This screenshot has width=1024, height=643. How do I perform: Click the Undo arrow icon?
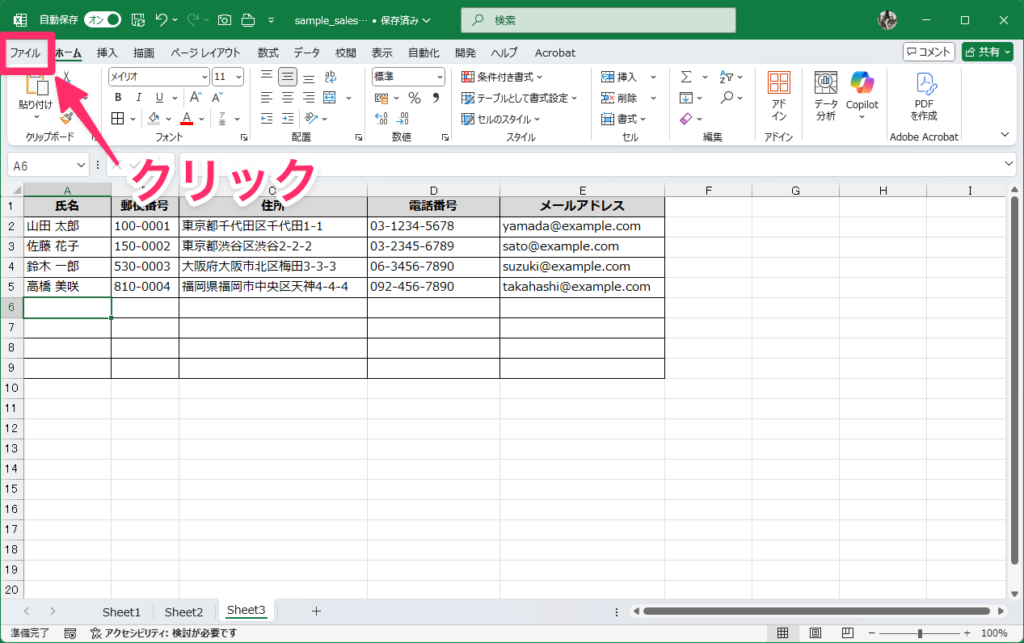click(161, 20)
